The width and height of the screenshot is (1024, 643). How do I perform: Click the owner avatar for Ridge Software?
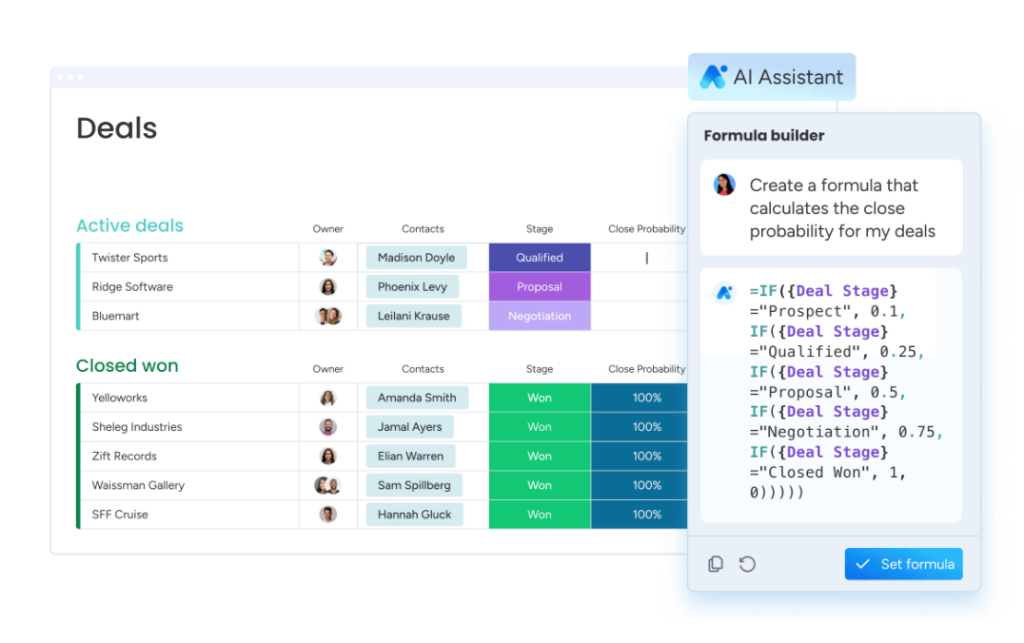328,287
